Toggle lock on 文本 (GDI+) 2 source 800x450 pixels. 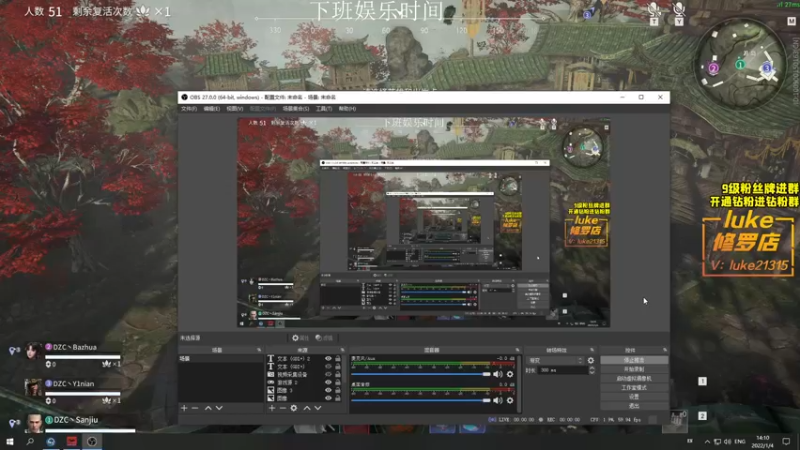(338, 359)
